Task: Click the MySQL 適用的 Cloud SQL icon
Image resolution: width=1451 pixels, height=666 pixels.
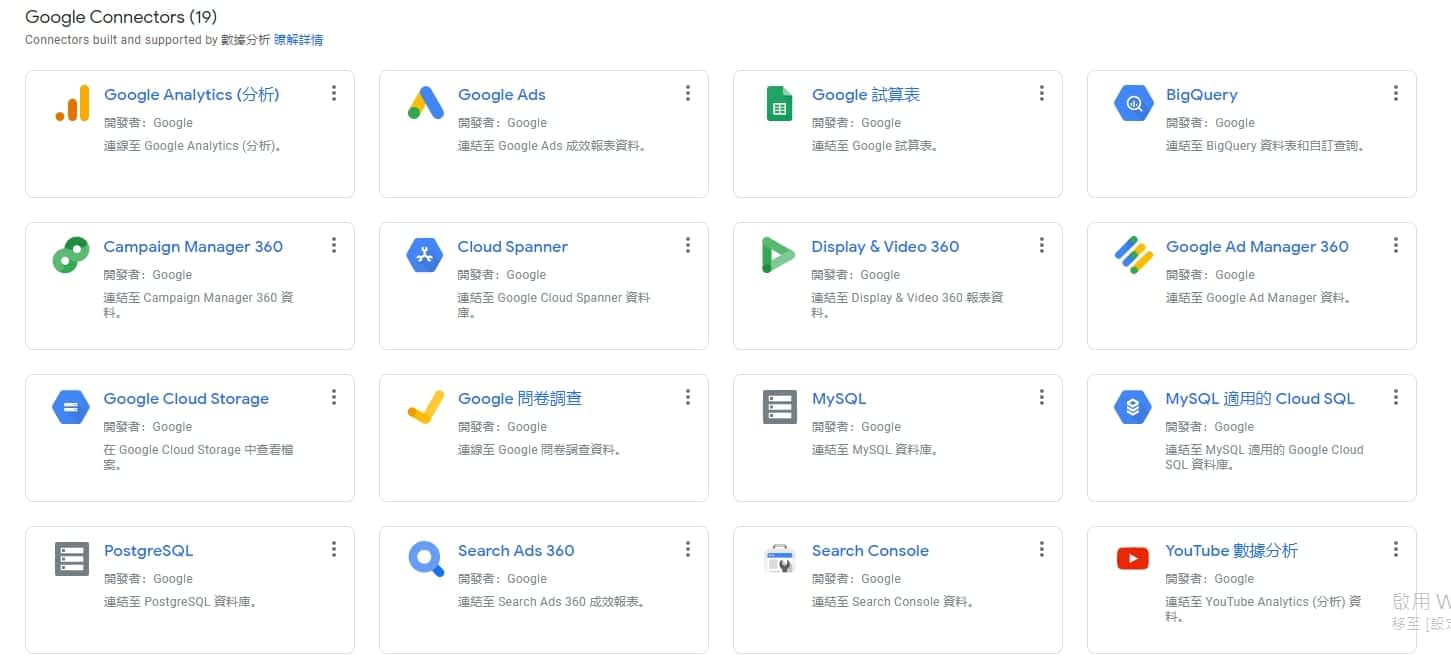Action: point(1133,407)
